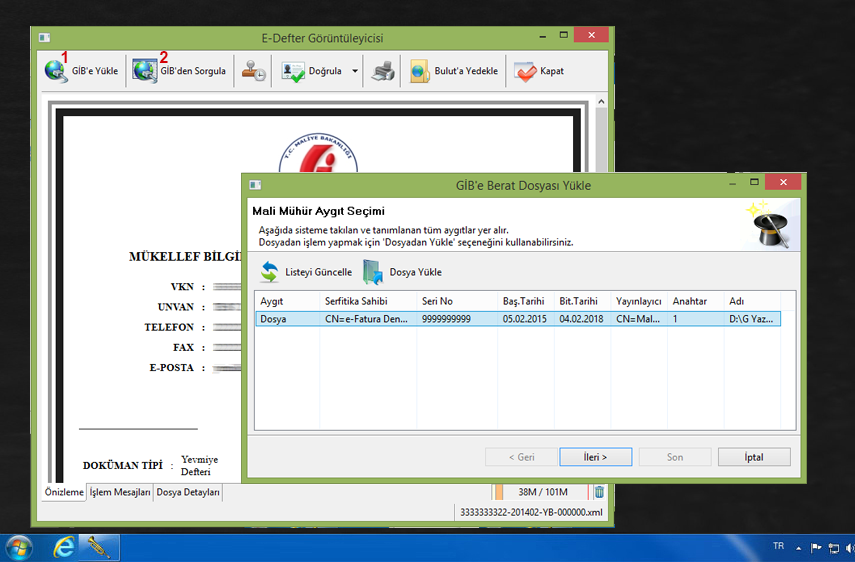855x562 pixels.
Task: Select the Önizleme tab
Action: point(62,493)
